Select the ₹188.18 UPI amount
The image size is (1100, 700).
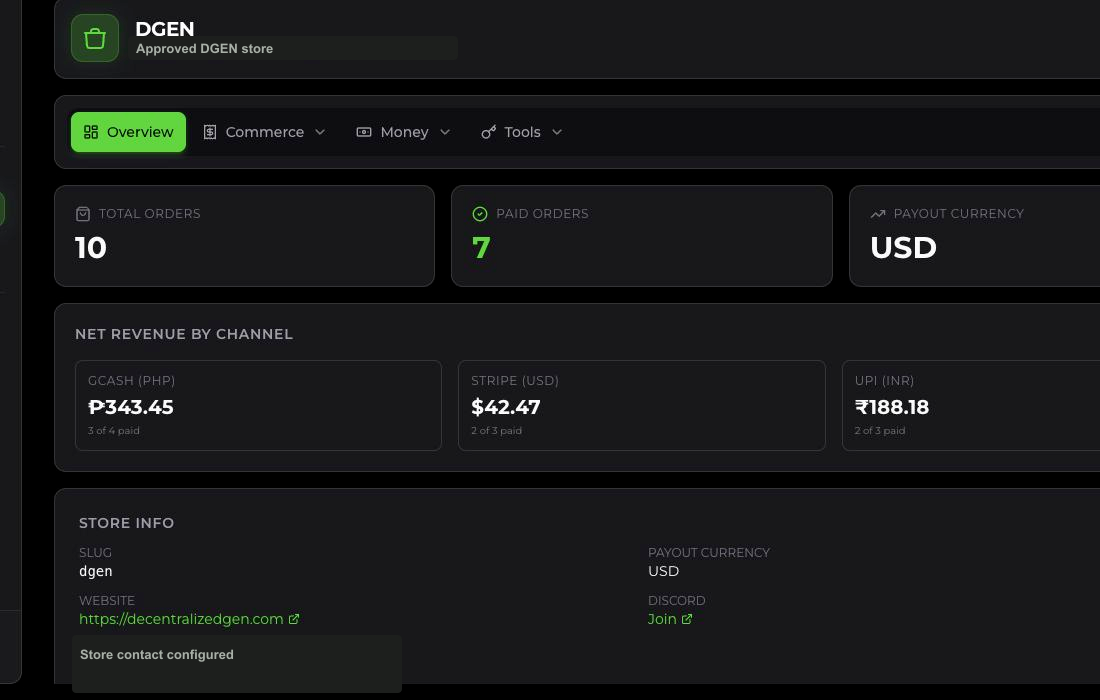(892, 407)
